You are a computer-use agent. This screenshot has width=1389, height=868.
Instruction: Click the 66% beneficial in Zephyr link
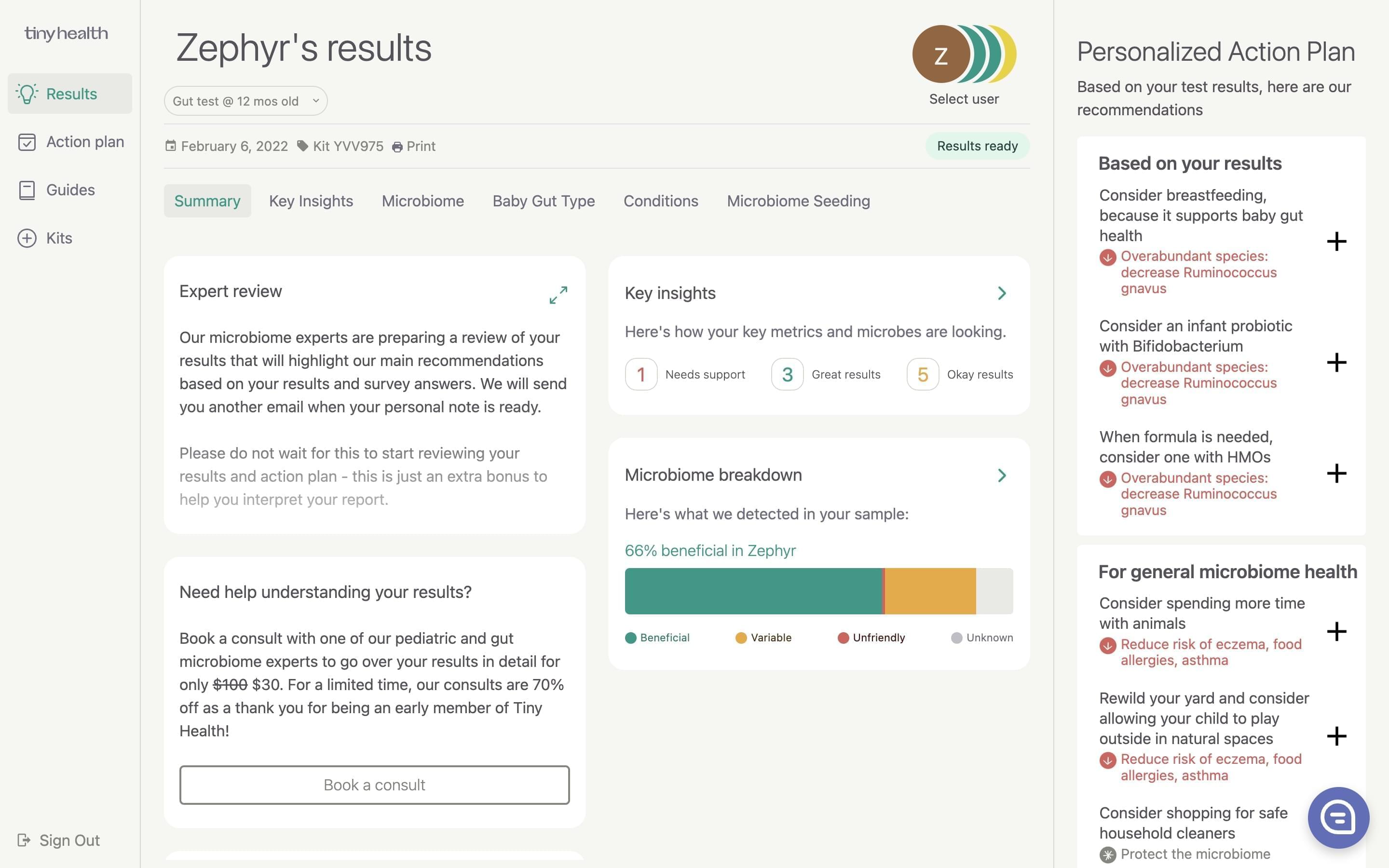710,550
